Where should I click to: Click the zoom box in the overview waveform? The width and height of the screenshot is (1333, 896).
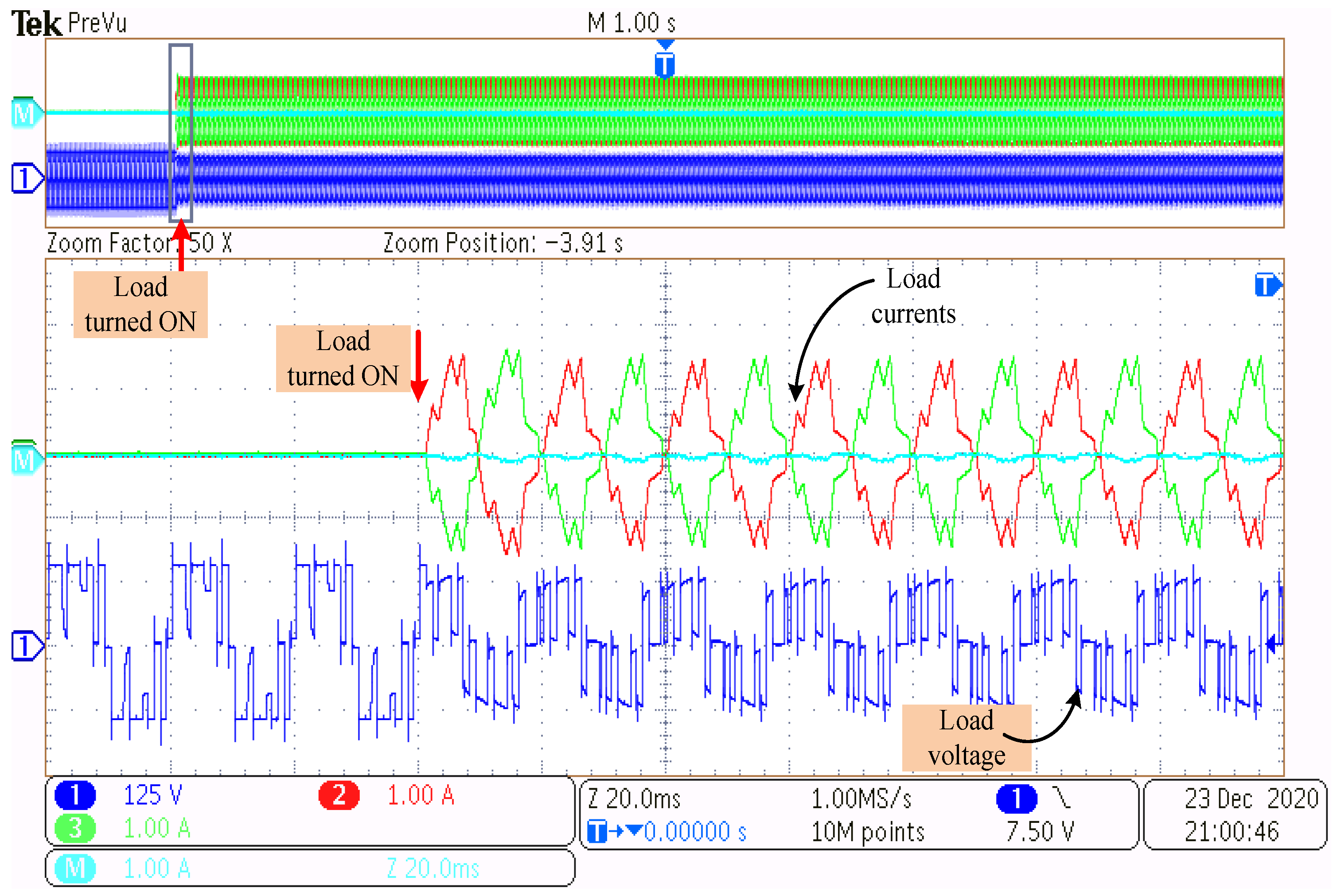click(180, 132)
